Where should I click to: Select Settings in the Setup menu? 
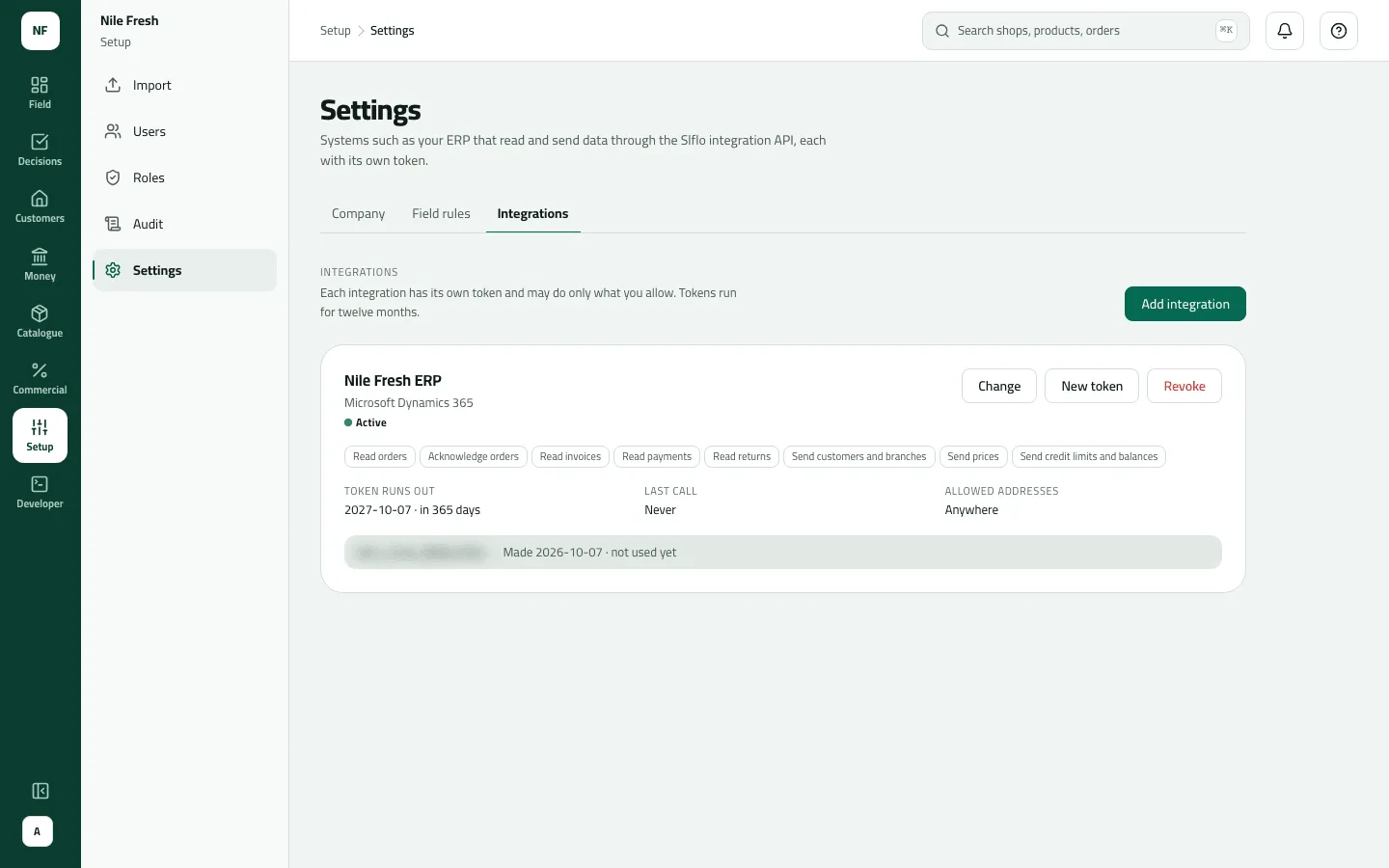point(184,270)
